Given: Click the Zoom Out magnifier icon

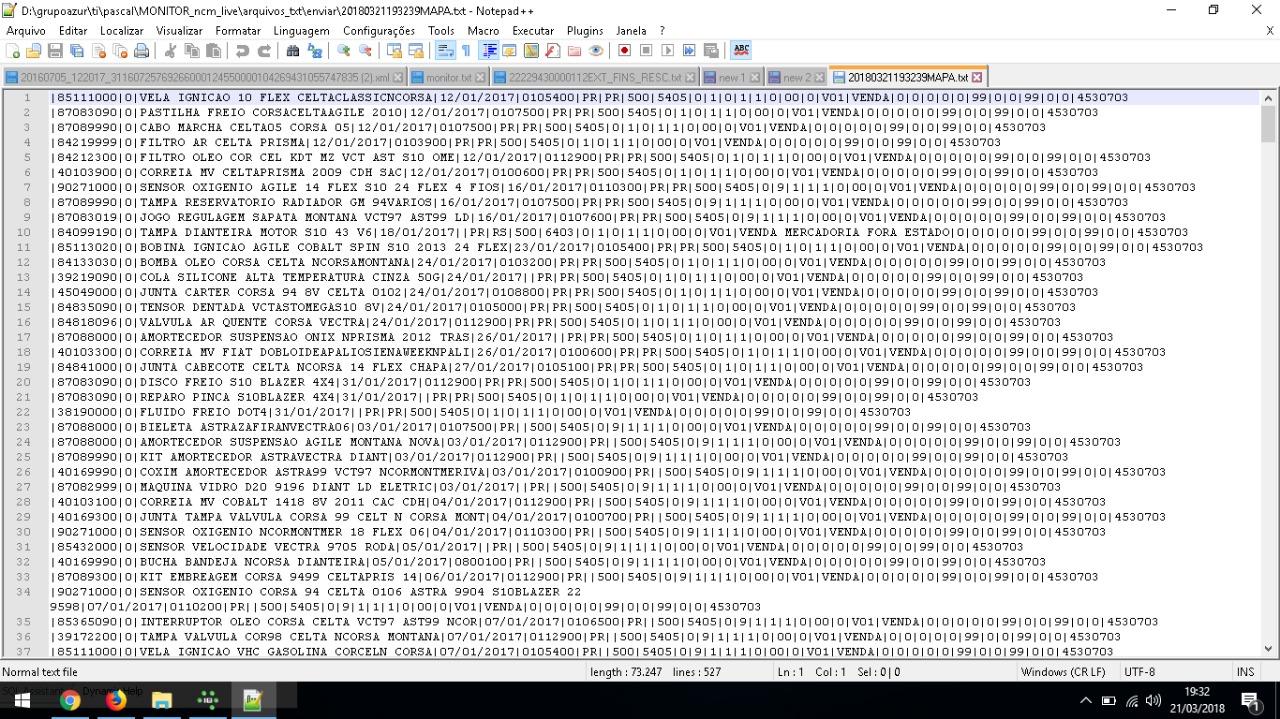Looking at the screenshot, I should pos(365,51).
